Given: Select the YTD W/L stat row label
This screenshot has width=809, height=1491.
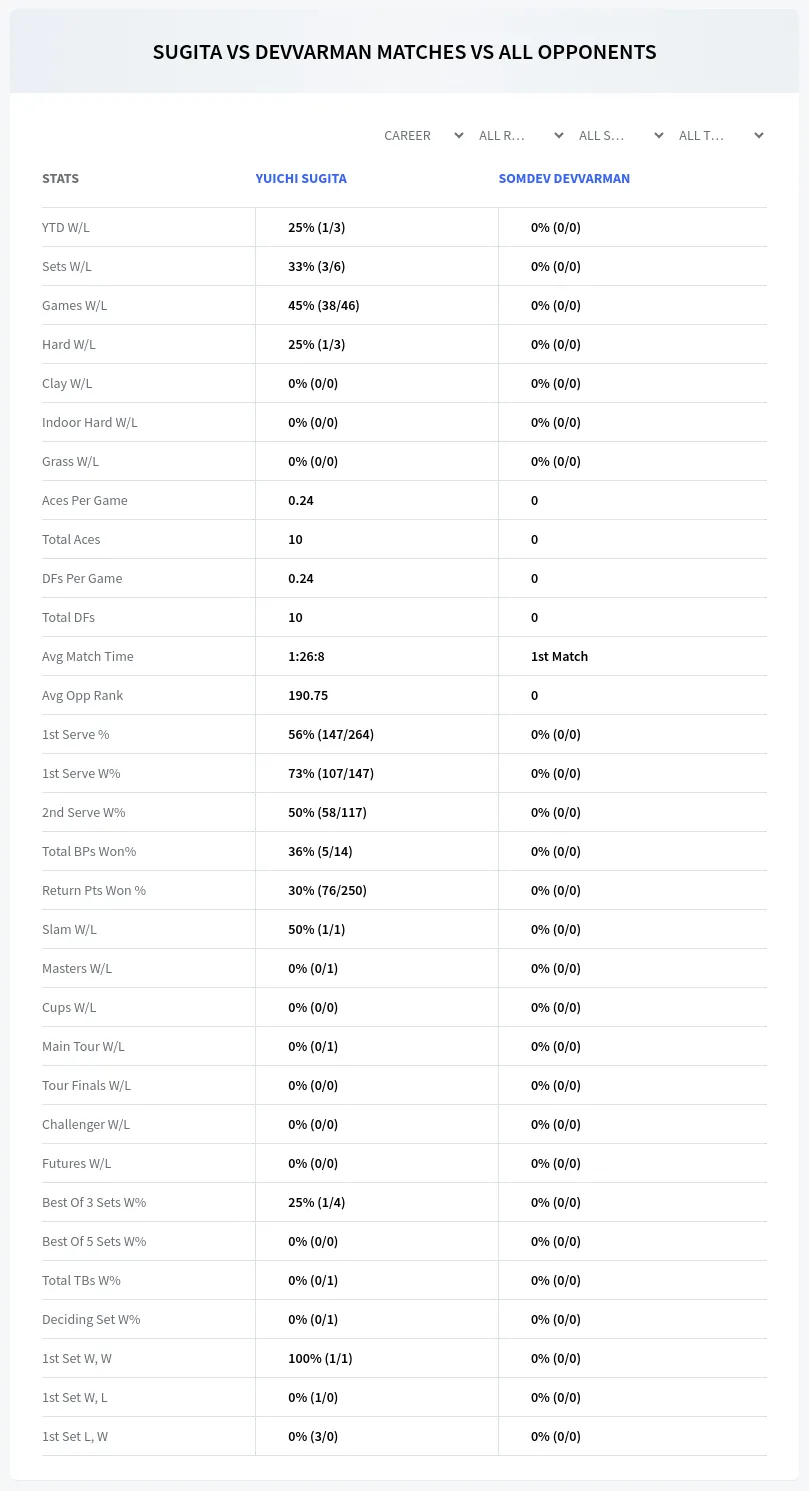Looking at the screenshot, I should [66, 227].
